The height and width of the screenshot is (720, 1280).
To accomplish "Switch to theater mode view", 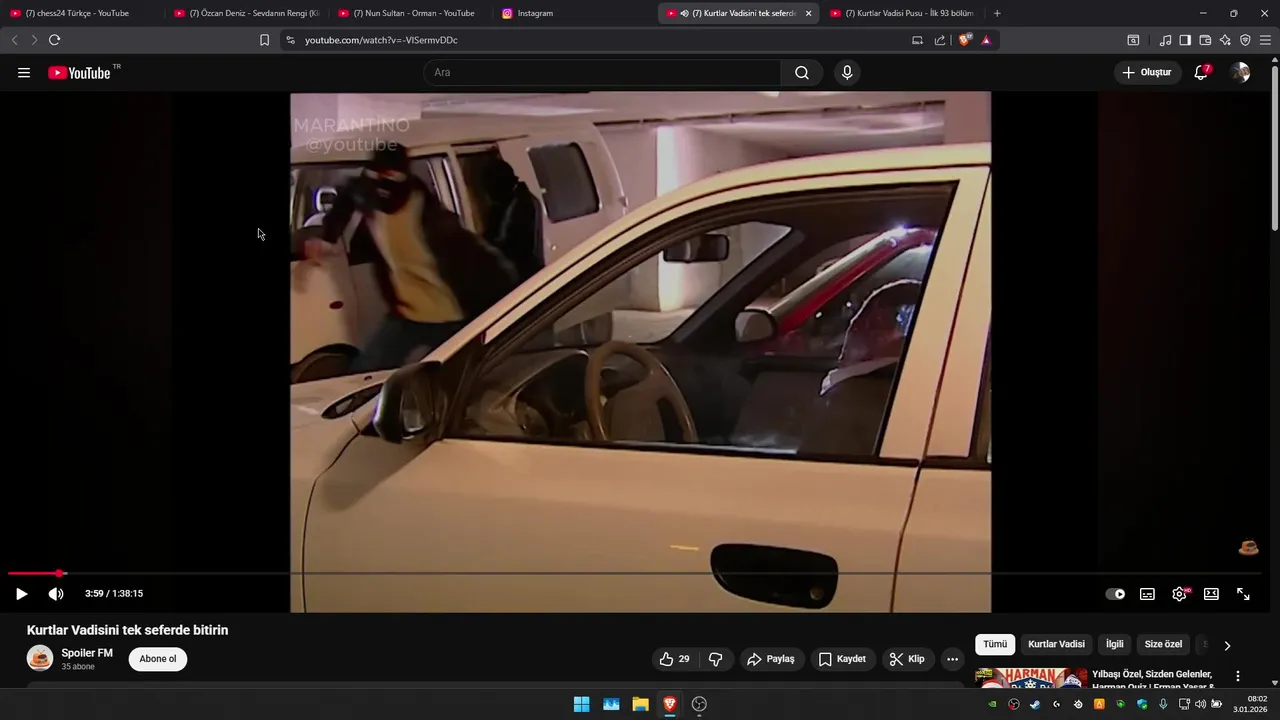I will (1211, 594).
